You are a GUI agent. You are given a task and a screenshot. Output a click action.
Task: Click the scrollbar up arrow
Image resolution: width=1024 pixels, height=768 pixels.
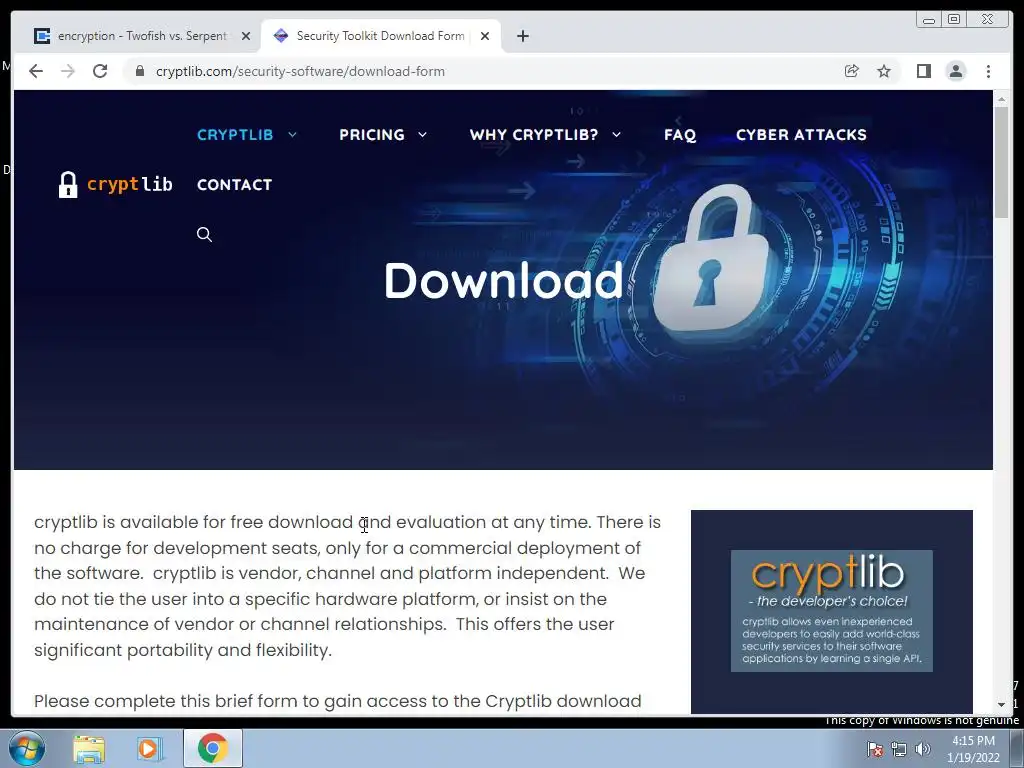tap(1001, 99)
